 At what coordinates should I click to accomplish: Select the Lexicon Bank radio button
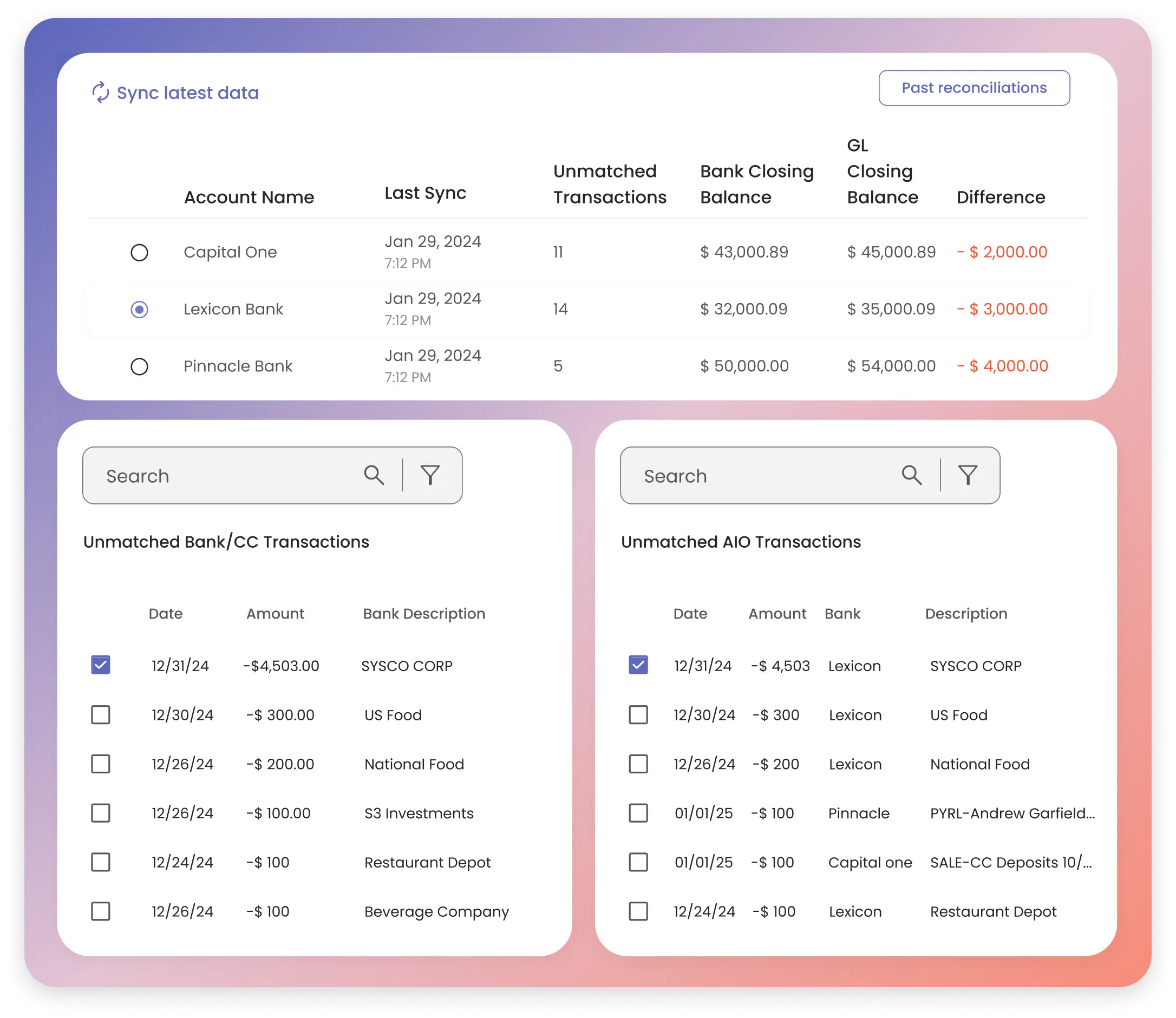(139, 309)
